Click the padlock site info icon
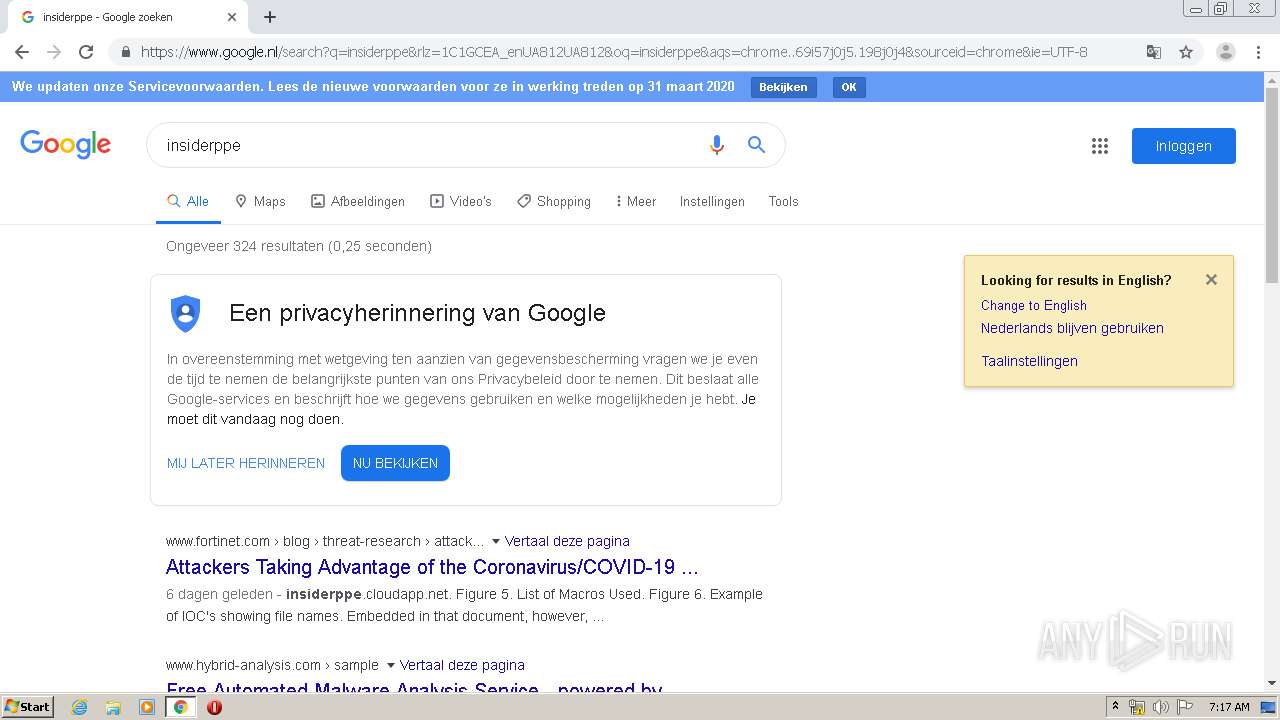Image resolution: width=1280 pixels, height=720 pixels. [126, 52]
